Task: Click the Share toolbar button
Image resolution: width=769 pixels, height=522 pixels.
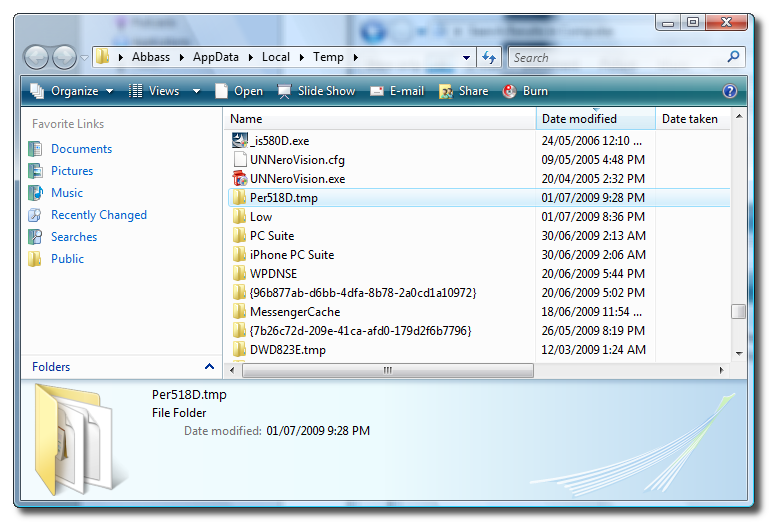Action: click(x=463, y=91)
